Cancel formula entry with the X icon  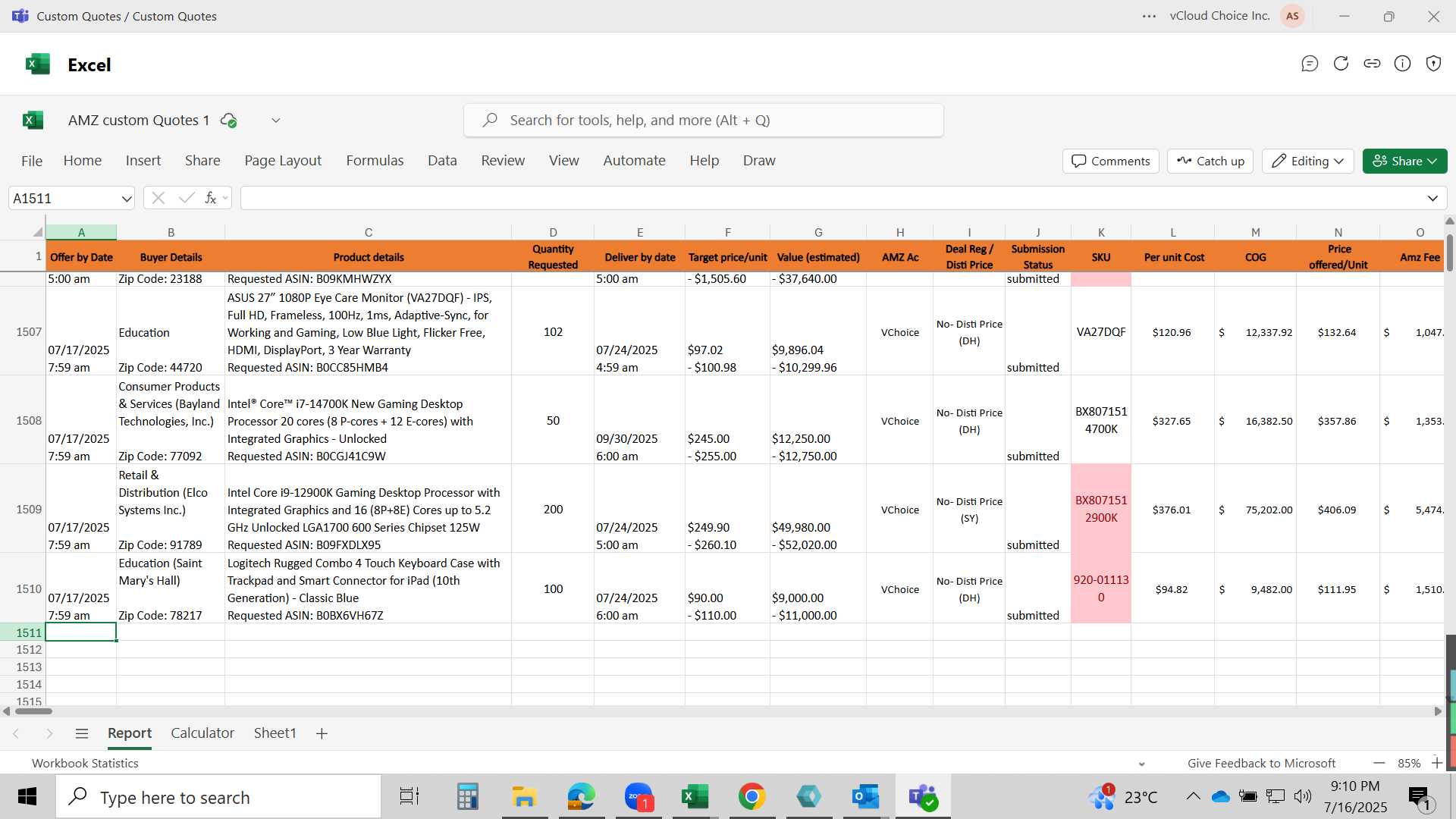pos(158,198)
